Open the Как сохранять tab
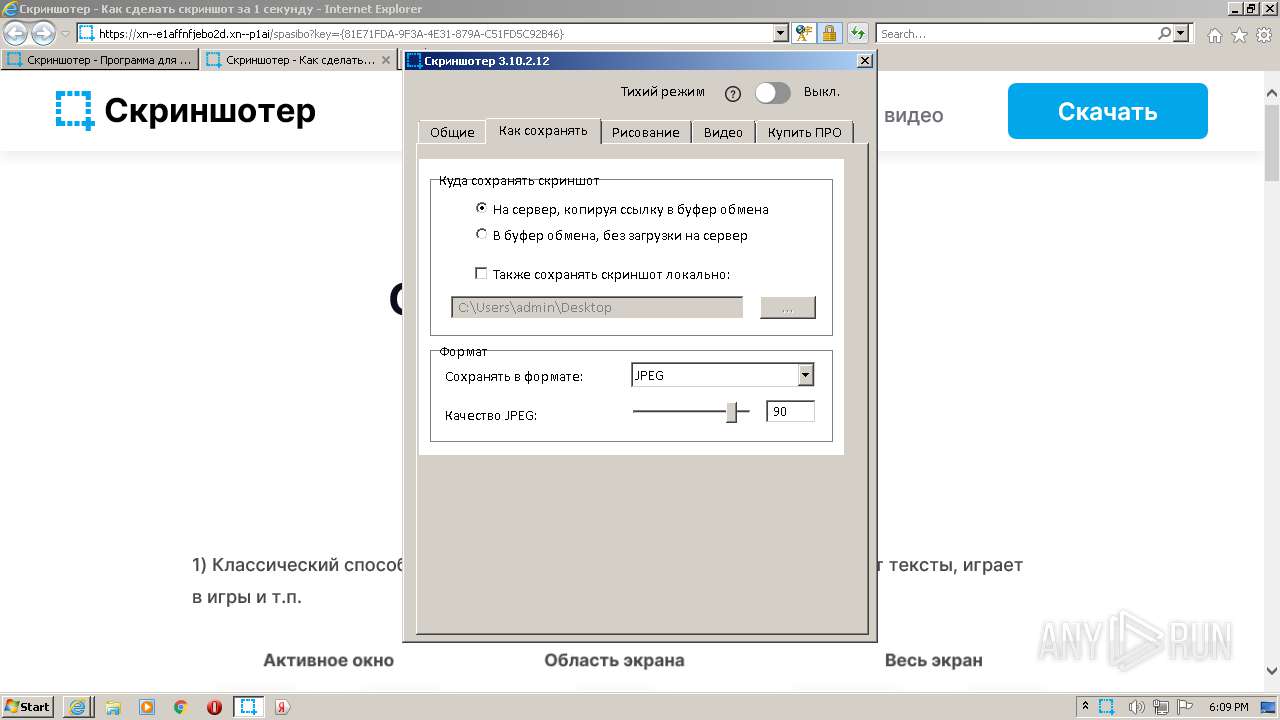 point(543,131)
